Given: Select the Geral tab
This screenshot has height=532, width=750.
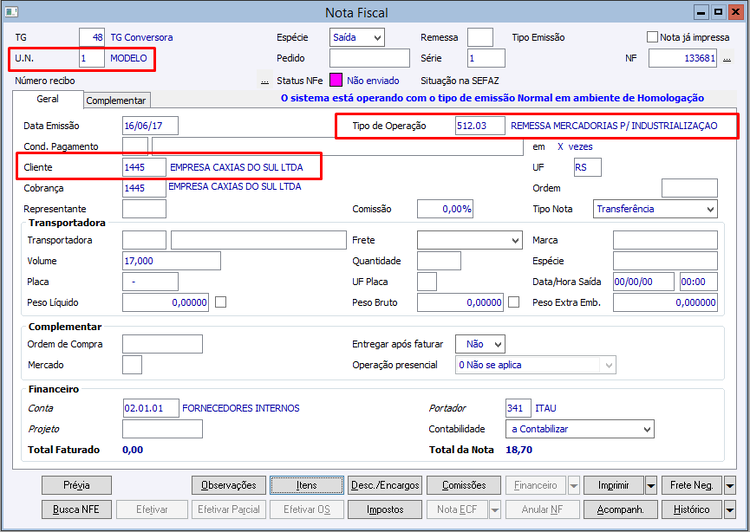Looking at the screenshot, I should point(48,99).
